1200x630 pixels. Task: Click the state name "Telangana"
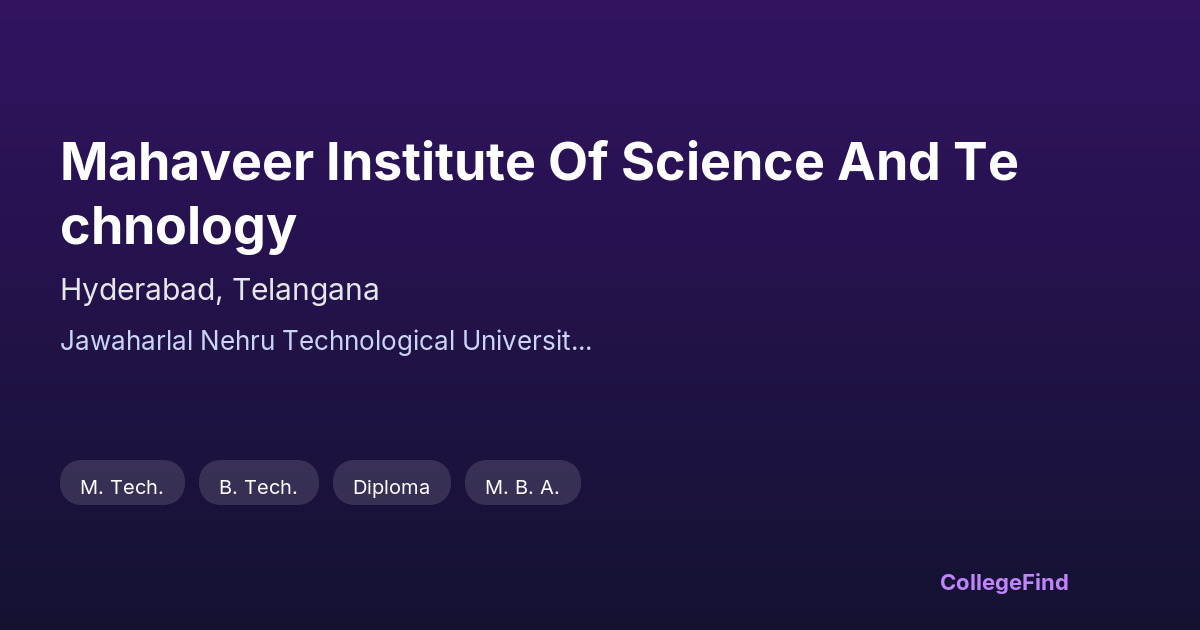(306, 290)
